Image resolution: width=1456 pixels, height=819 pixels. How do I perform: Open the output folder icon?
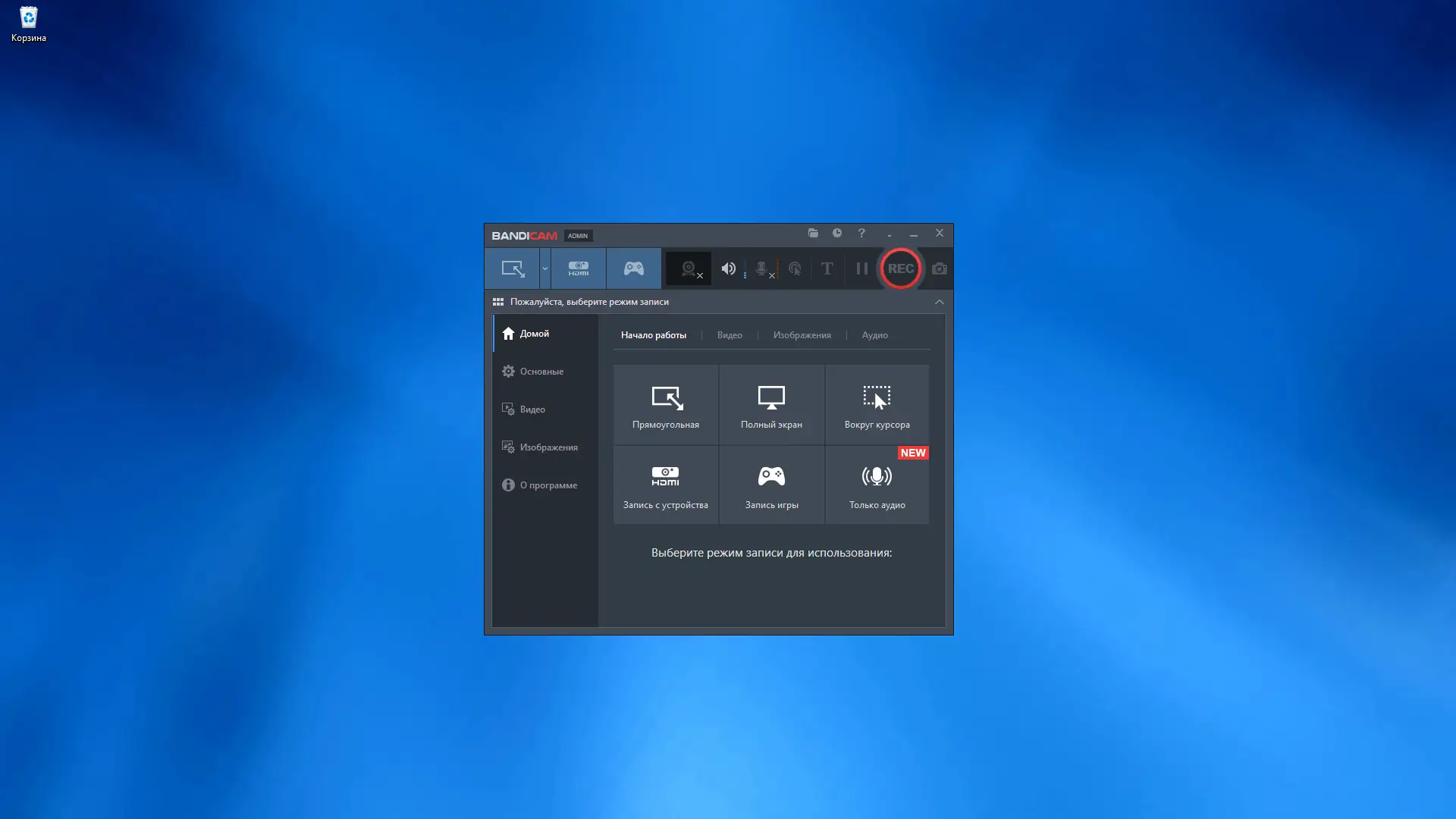coord(813,234)
